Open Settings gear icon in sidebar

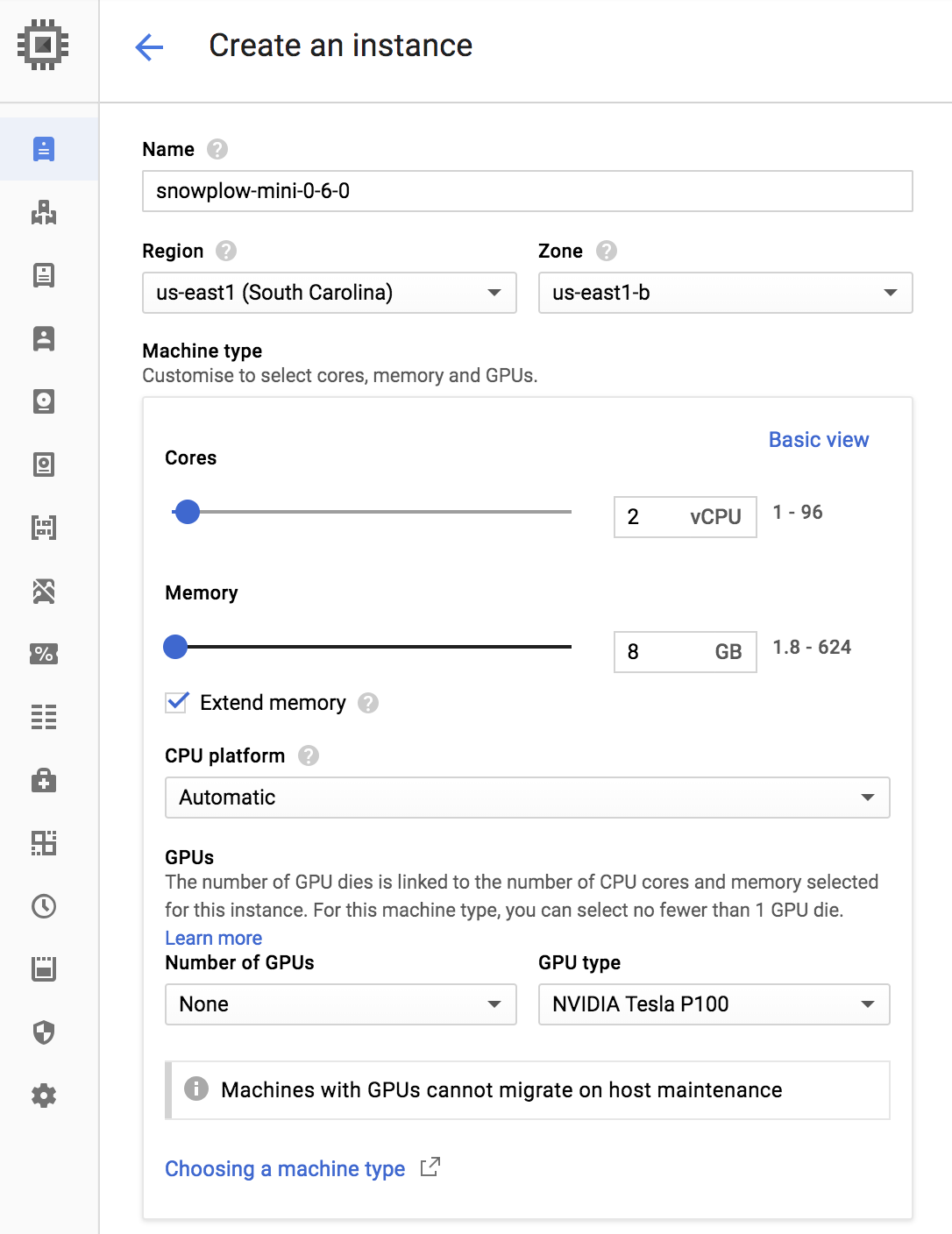click(x=44, y=1096)
